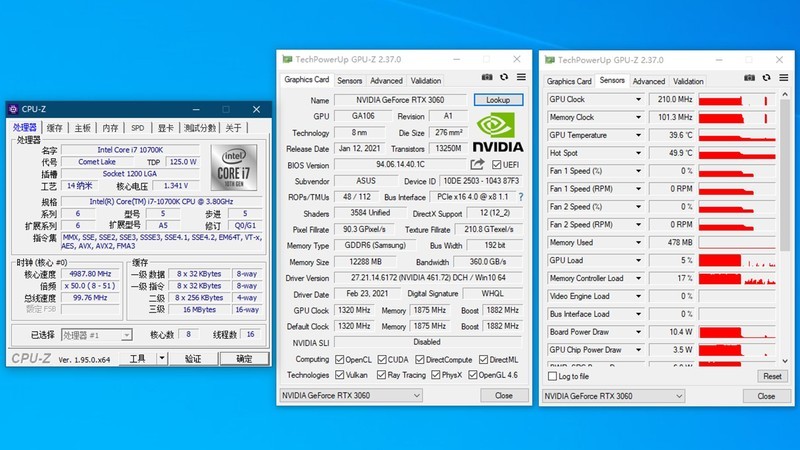Switch to Graphics Card tab in GPU-Z Sensors window
Screen dimensions: 800x450
point(569,81)
